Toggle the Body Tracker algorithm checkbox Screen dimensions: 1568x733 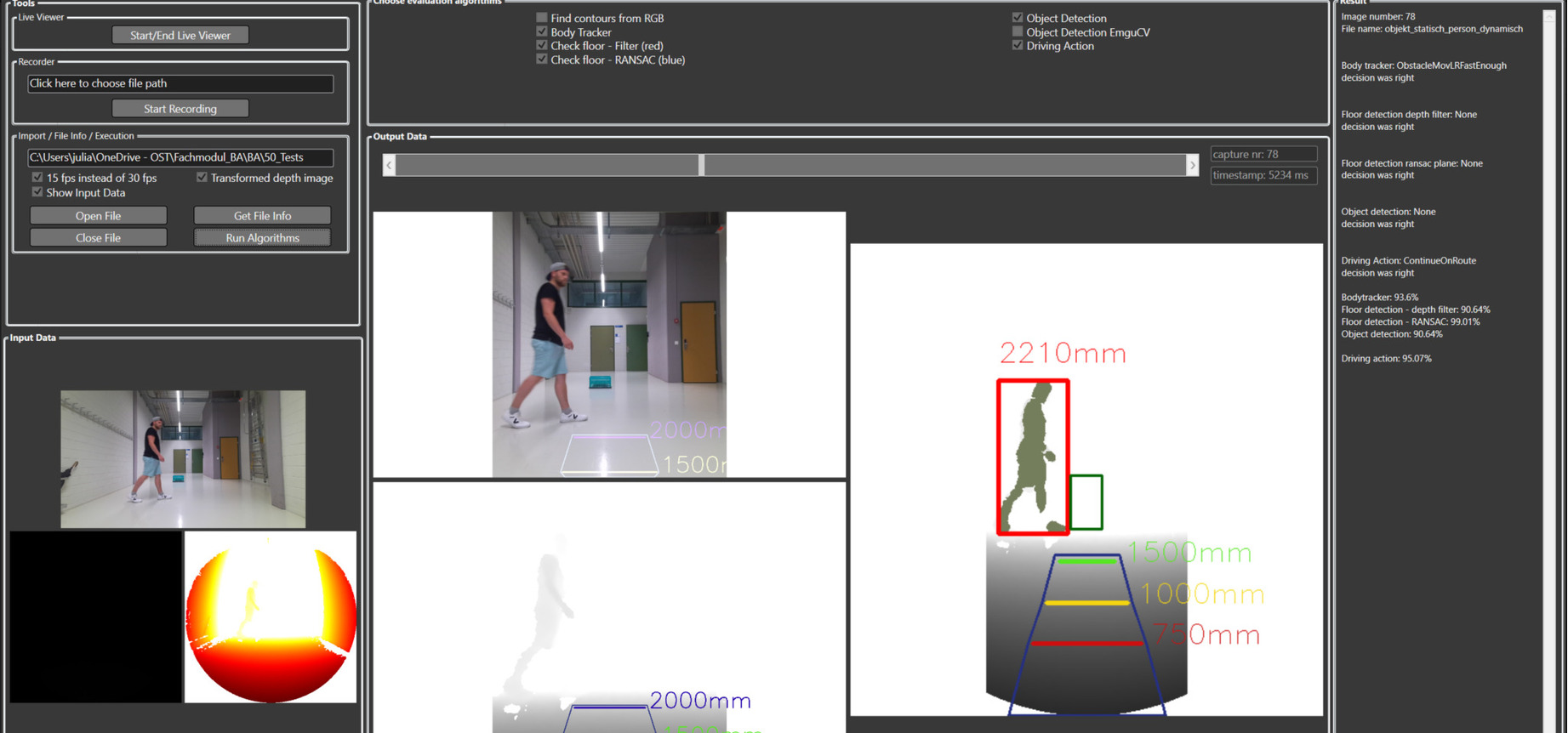(542, 31)
